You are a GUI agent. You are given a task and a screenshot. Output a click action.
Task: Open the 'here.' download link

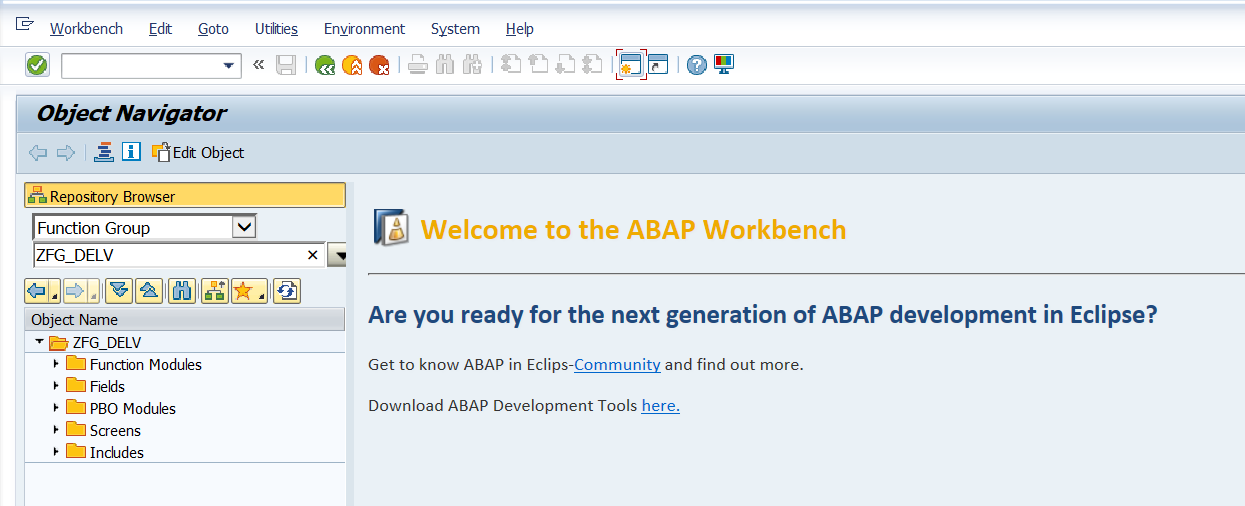click(661, 406)
